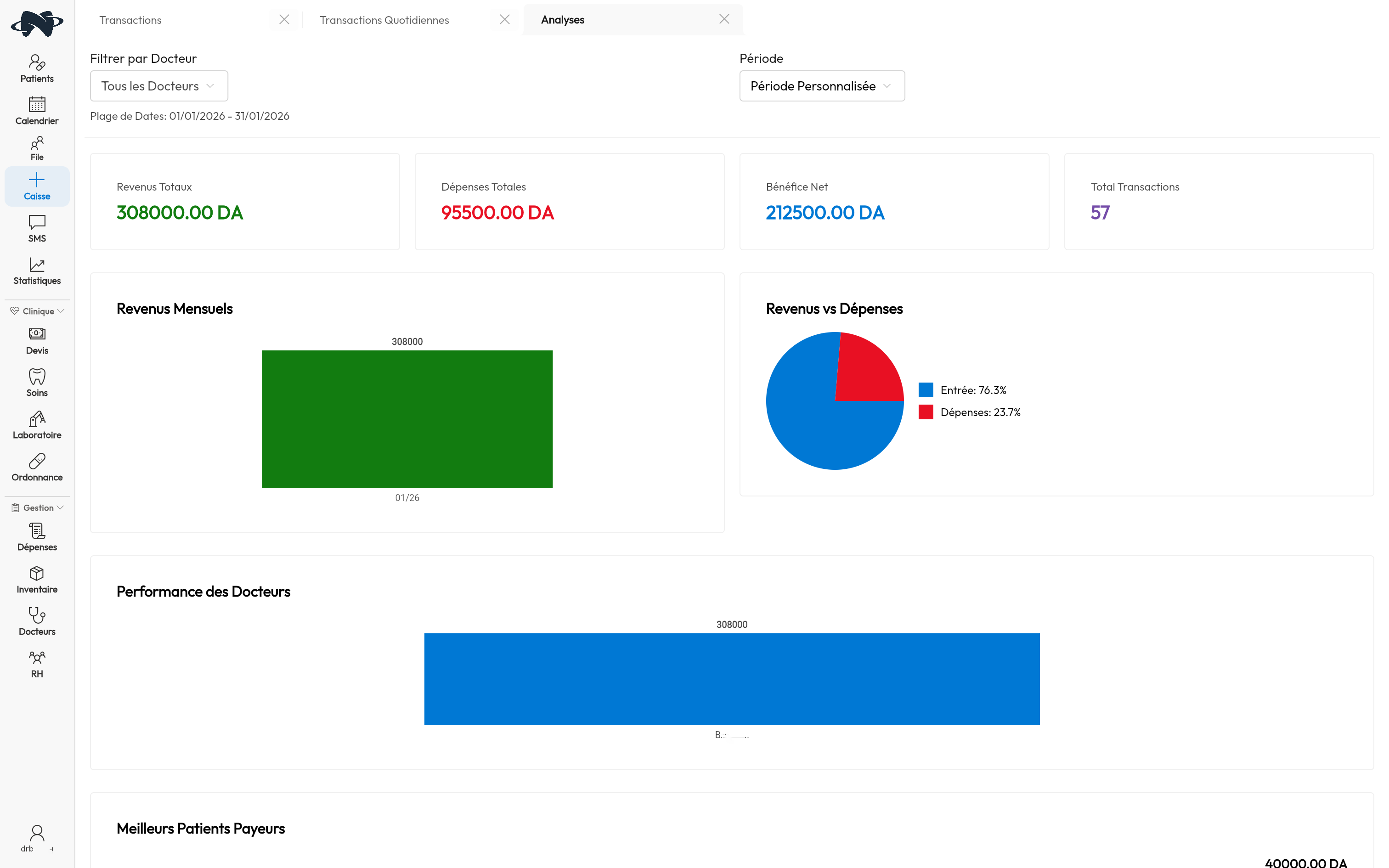Click the blue Entrée legend swatch
The width and height of the screenshot is (1389, 868).
(x=926, y=390)
